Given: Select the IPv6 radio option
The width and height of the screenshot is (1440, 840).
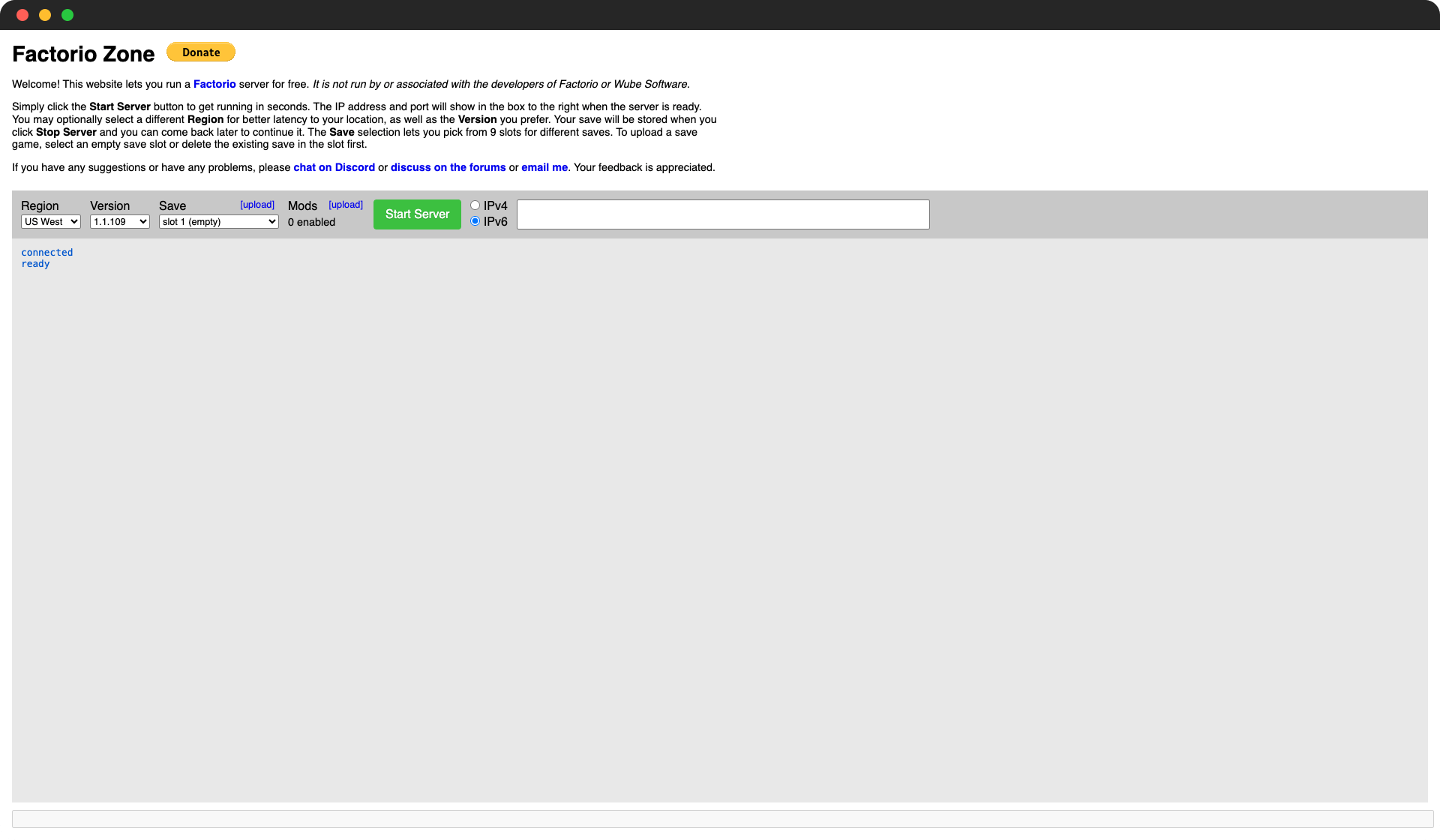Looking at the screenshot, I should point(475,221).
